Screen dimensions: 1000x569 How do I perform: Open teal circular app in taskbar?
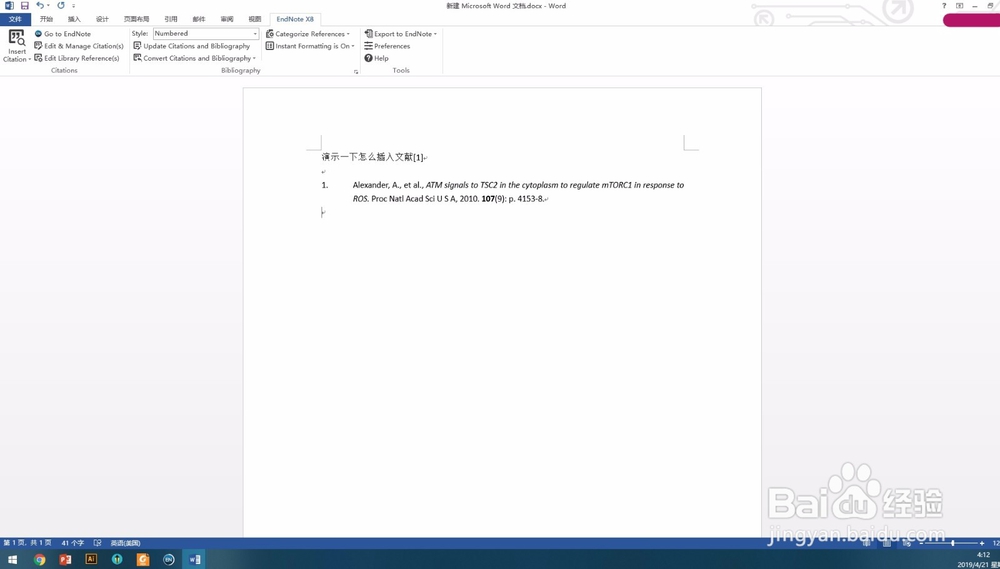click(x=117, y=559)
